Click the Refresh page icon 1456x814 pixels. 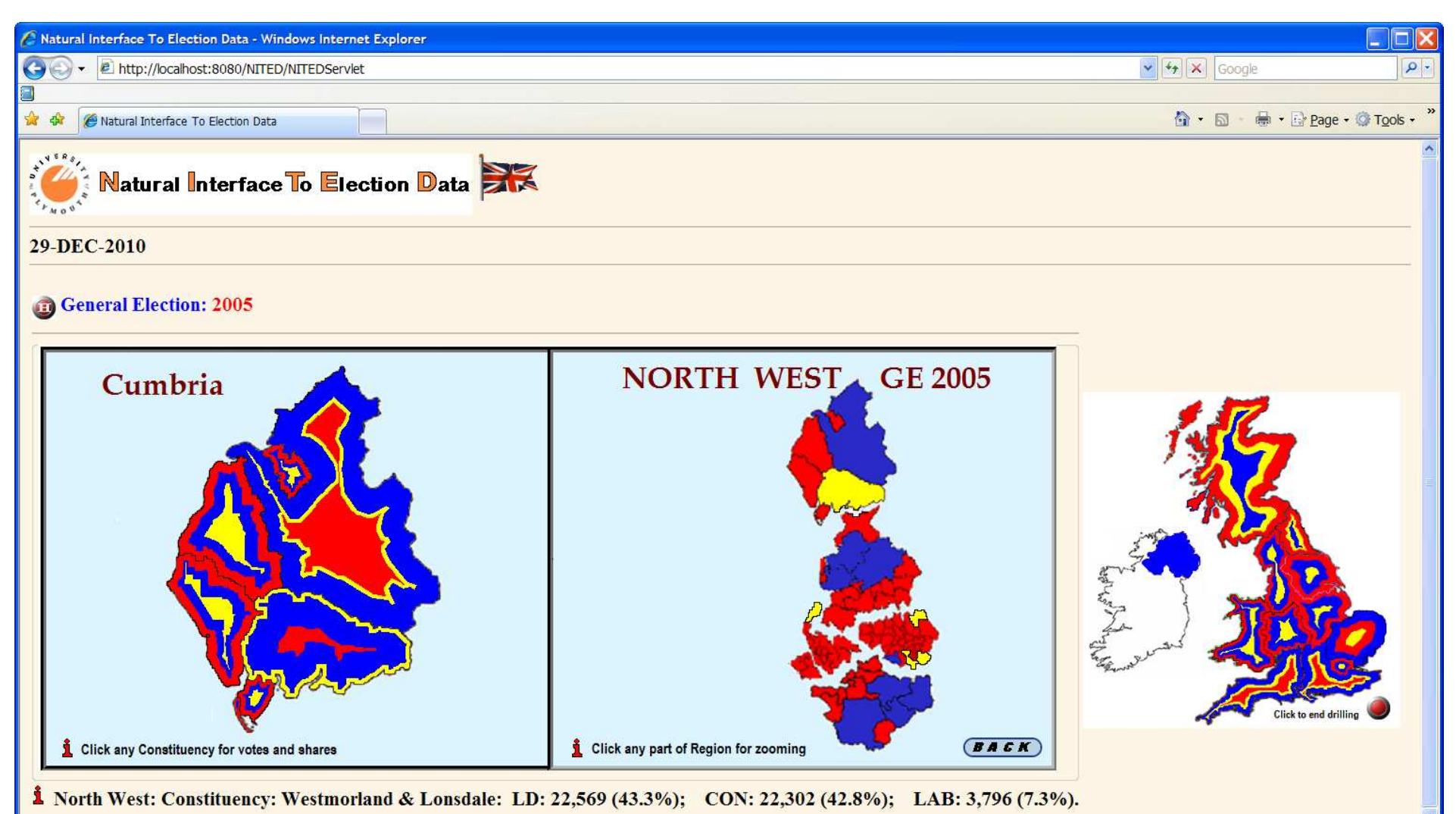[1172, 68]
